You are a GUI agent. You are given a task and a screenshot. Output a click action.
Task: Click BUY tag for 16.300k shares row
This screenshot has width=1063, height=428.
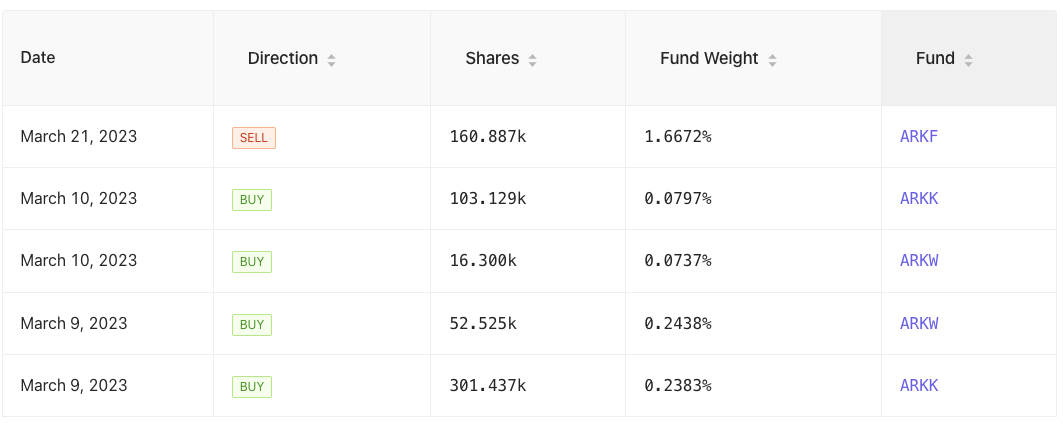252,262
